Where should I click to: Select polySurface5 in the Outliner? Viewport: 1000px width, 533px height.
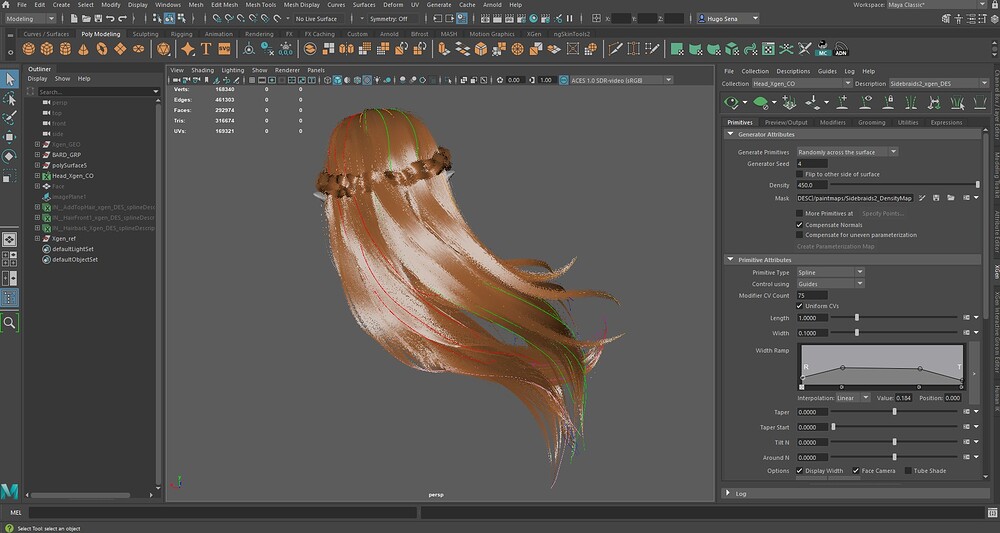pyautogui.click(x=69, y=165)
